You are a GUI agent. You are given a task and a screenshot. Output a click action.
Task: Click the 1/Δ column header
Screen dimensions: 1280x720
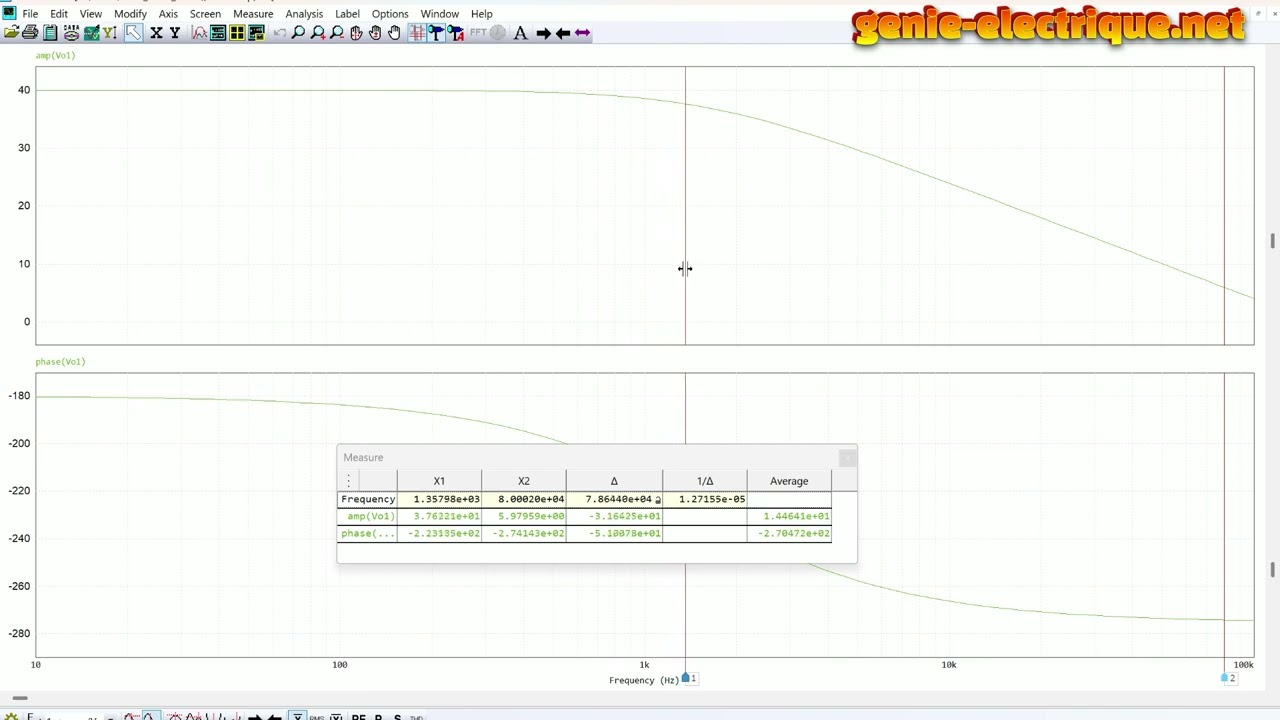tap(705, 481)
